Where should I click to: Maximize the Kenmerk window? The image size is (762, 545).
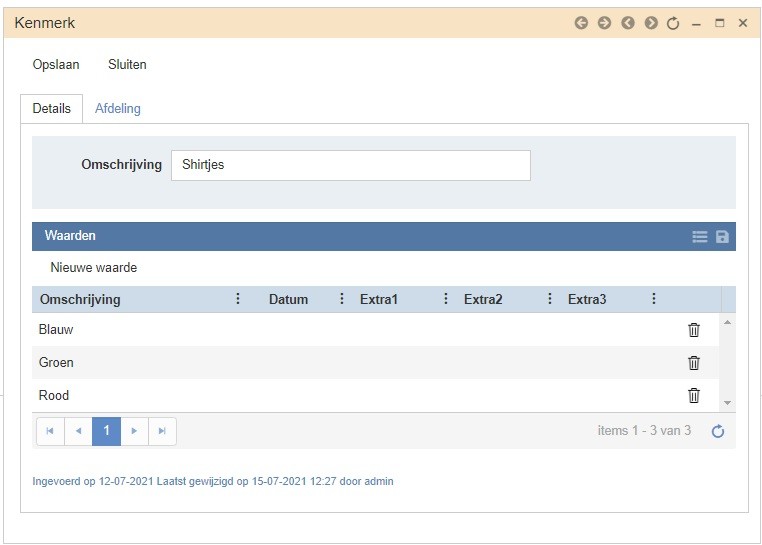click(720, 23)
